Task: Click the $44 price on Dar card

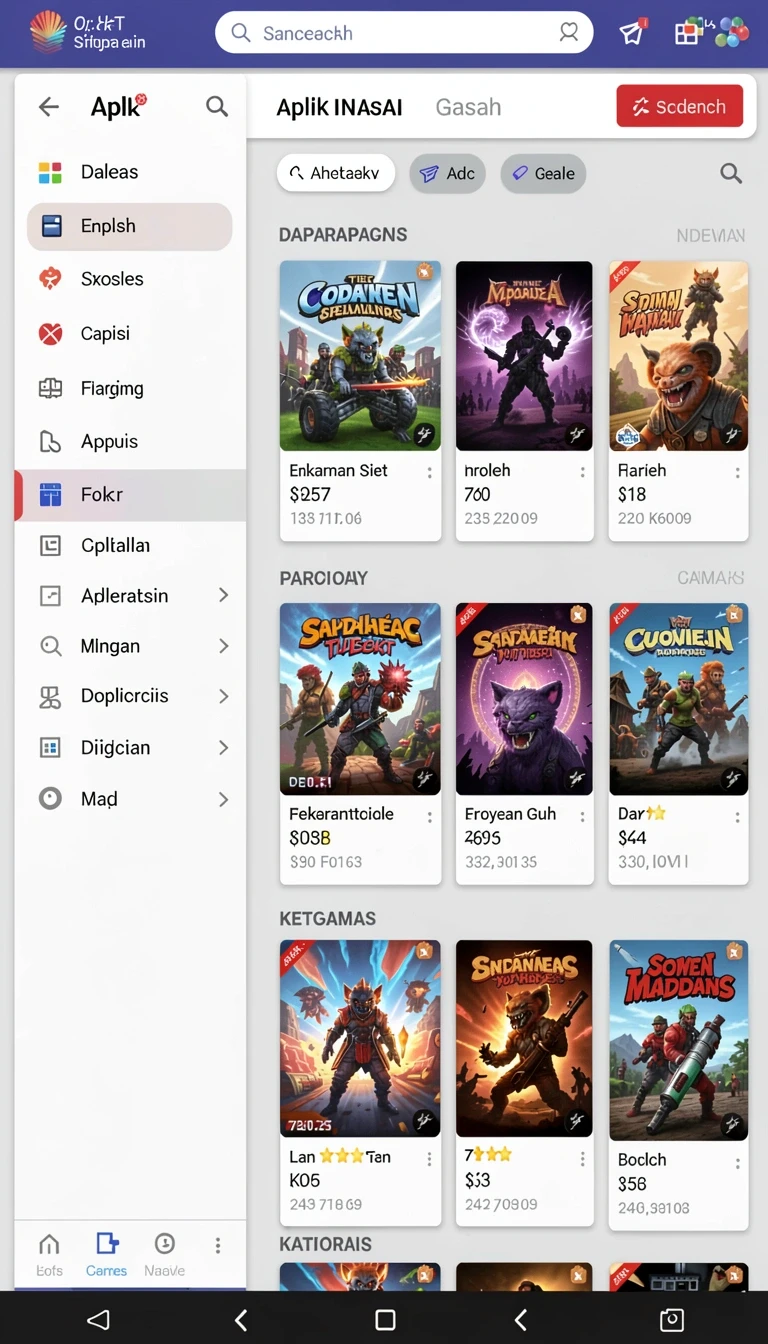Action: pyautogui.click(x=632, y=838)
